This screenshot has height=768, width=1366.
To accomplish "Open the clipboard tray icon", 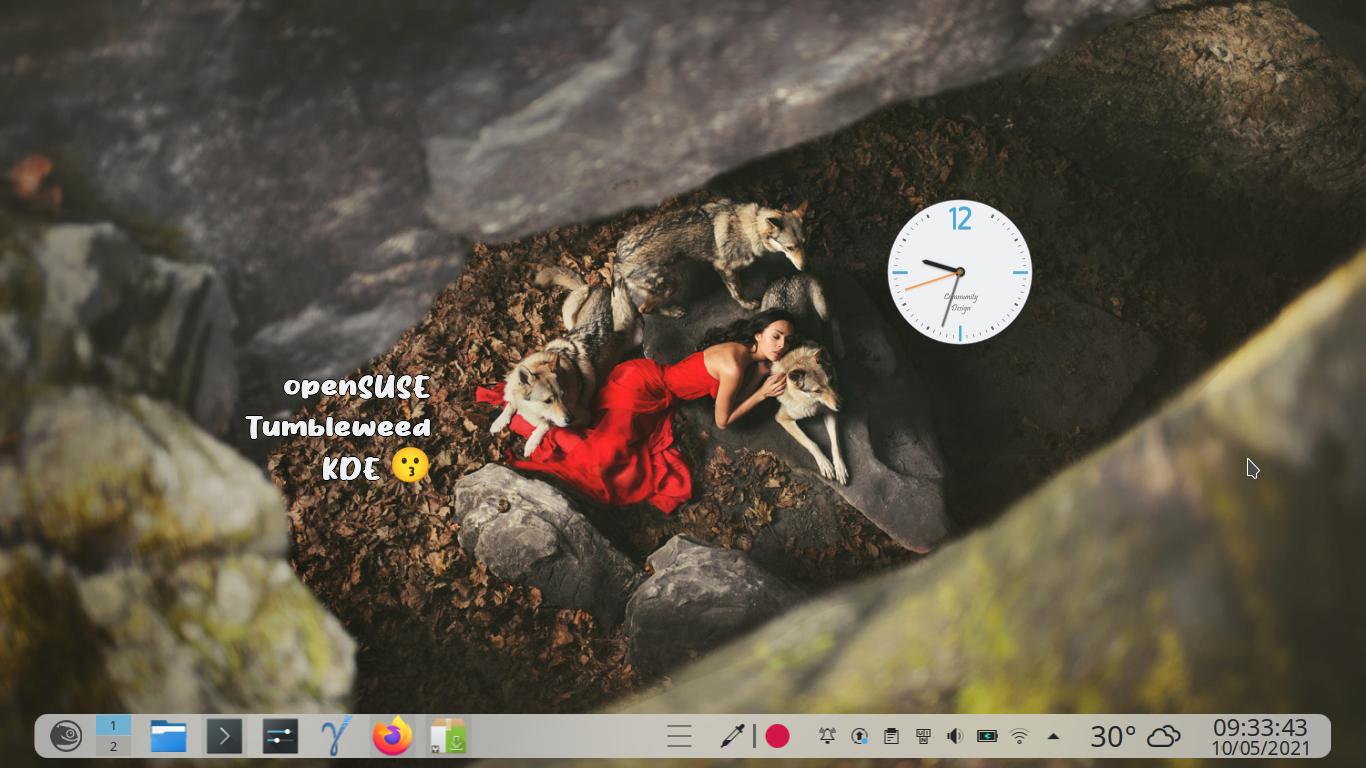I will tap(891, 736).
